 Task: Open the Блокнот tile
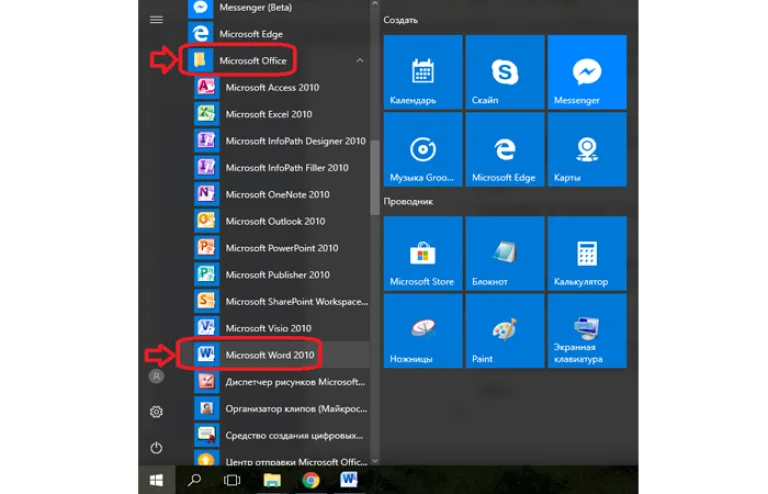pos(505,253)
